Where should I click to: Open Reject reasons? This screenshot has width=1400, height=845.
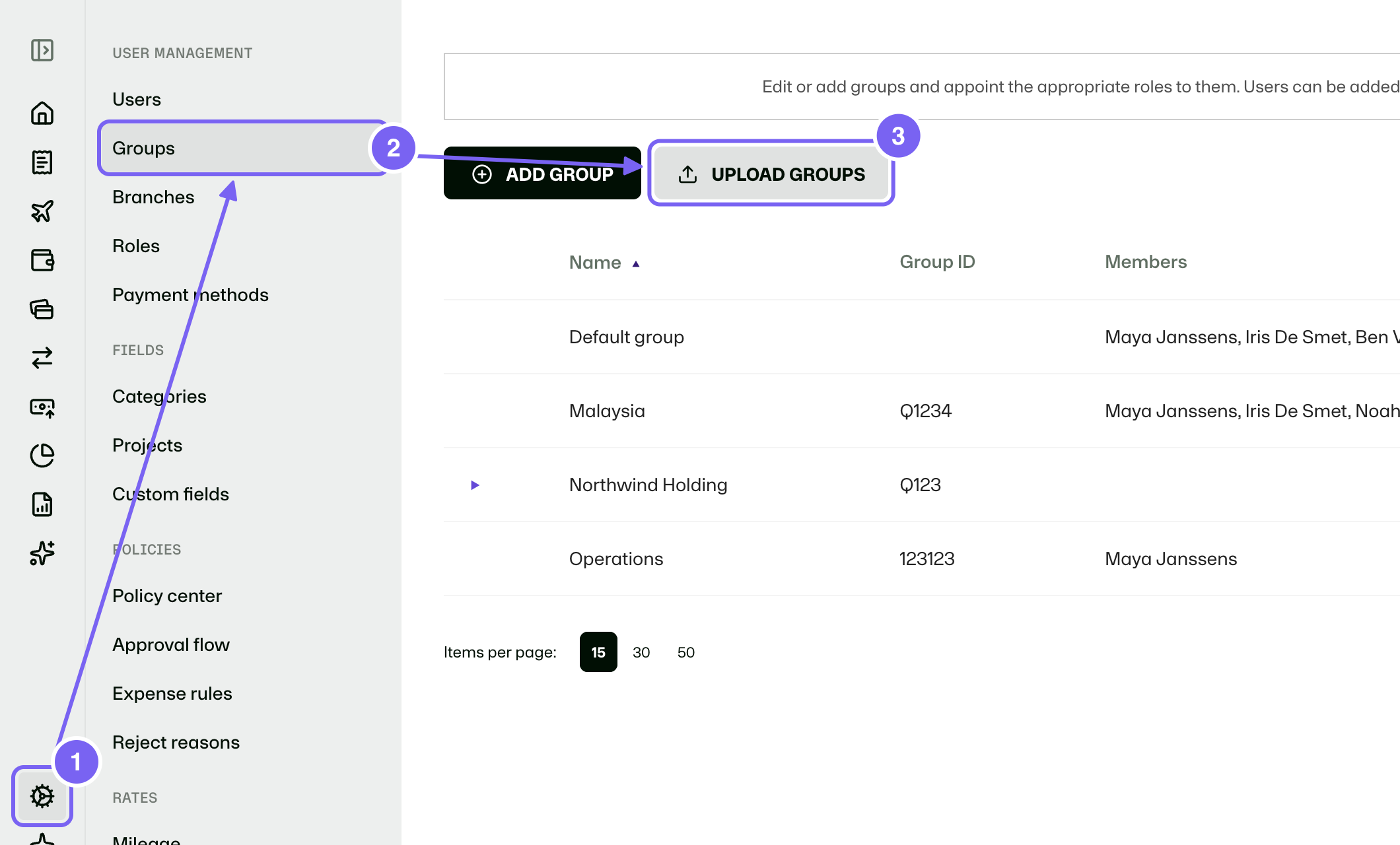tap(176, 742)
